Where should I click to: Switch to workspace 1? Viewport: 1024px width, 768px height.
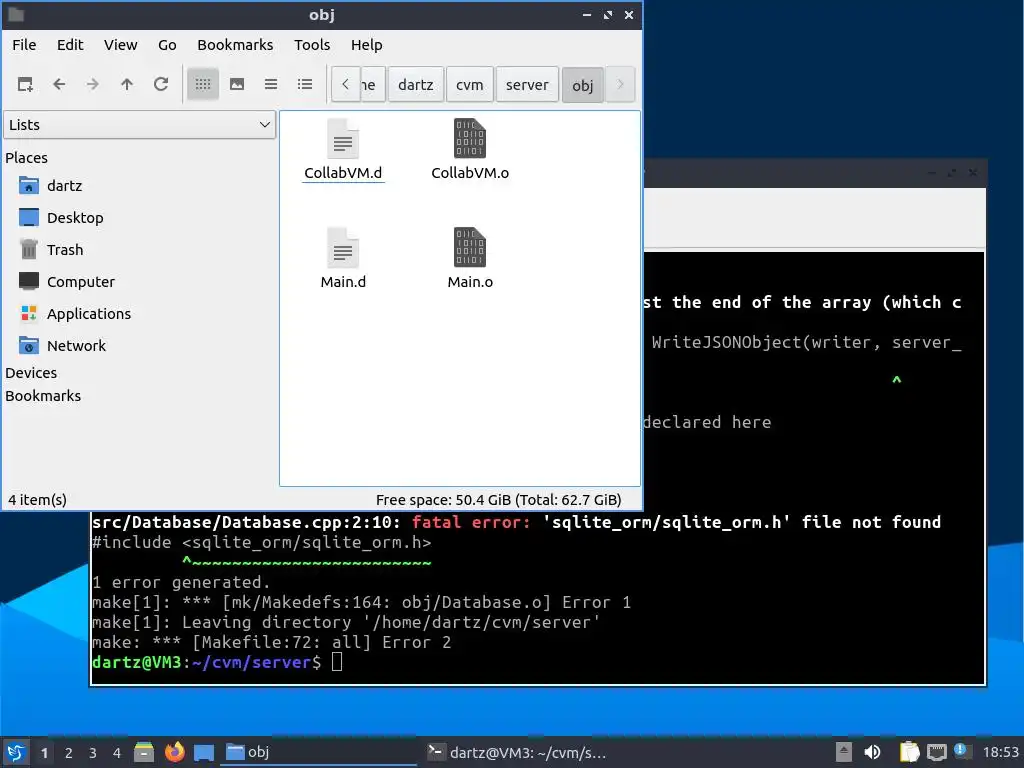click(x=44, y=753)
